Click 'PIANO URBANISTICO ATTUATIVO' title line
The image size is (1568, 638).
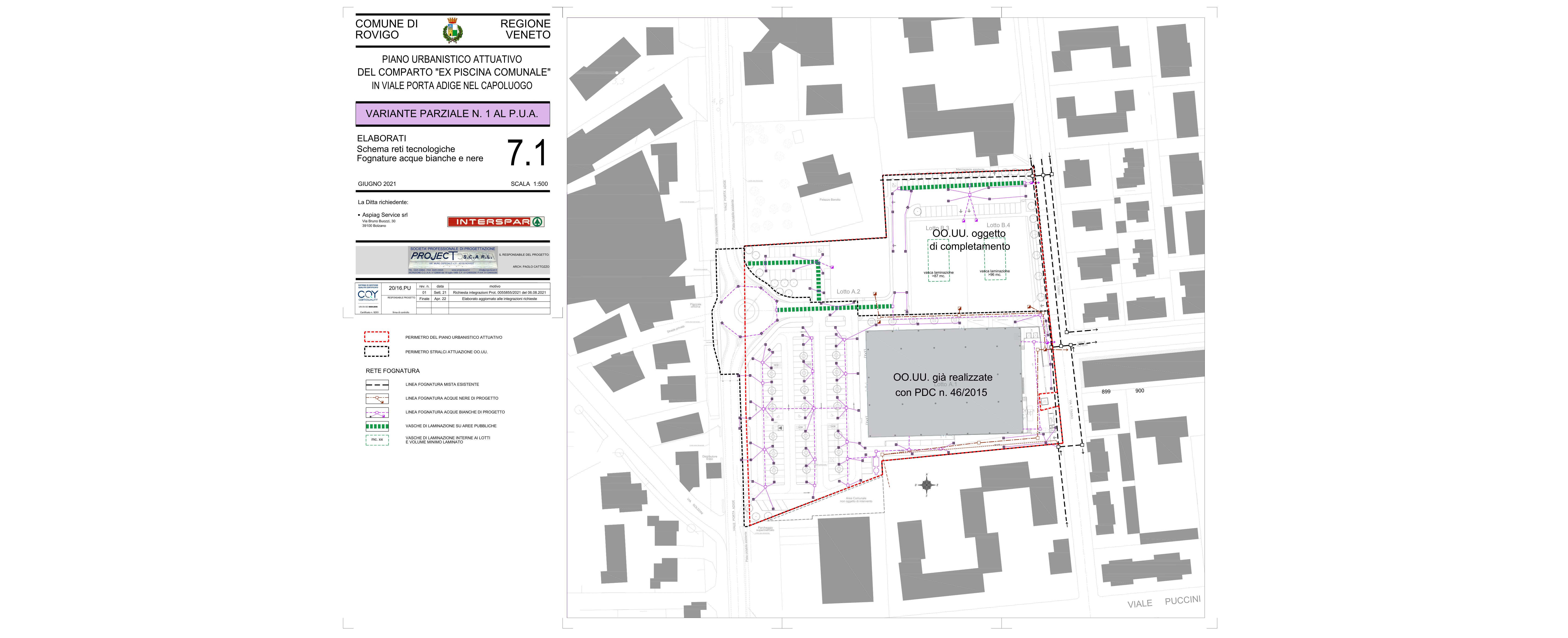[x=452, y=59]
